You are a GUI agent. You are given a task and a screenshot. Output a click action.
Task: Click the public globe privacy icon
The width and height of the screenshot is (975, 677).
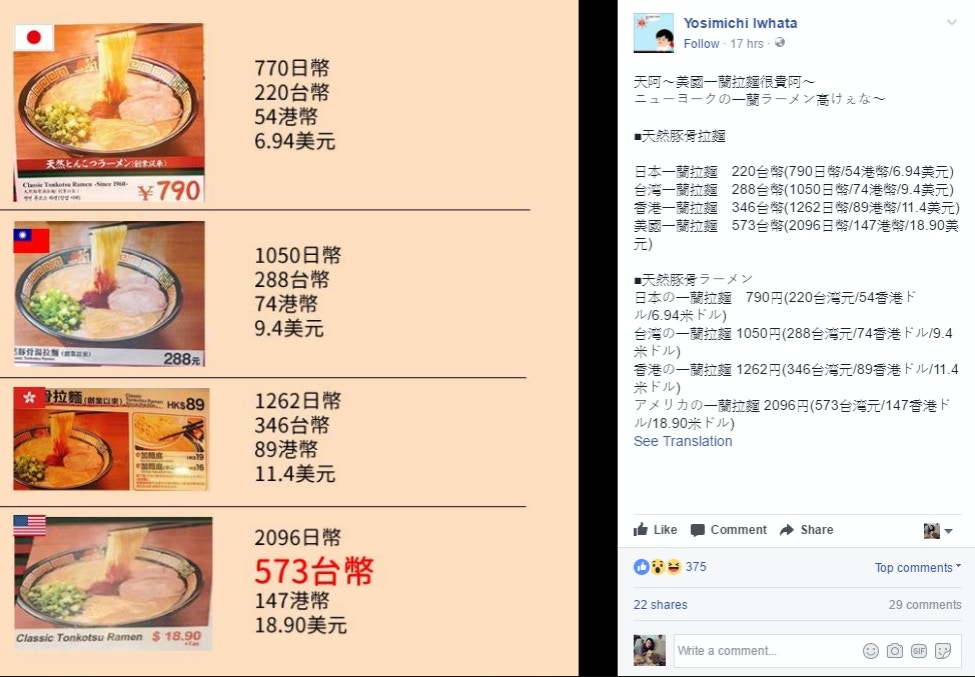click(x=780, y=43)
